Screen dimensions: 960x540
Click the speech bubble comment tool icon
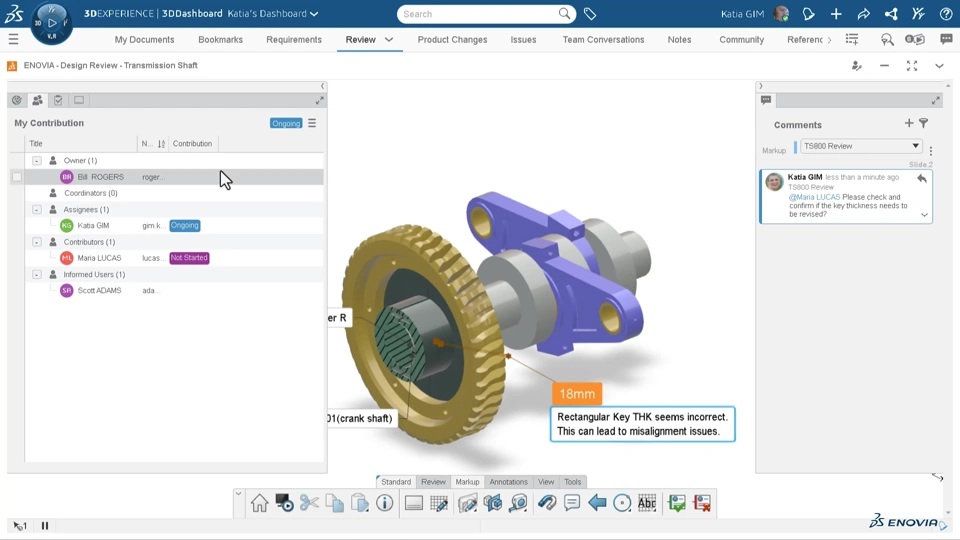coord(572,503)
